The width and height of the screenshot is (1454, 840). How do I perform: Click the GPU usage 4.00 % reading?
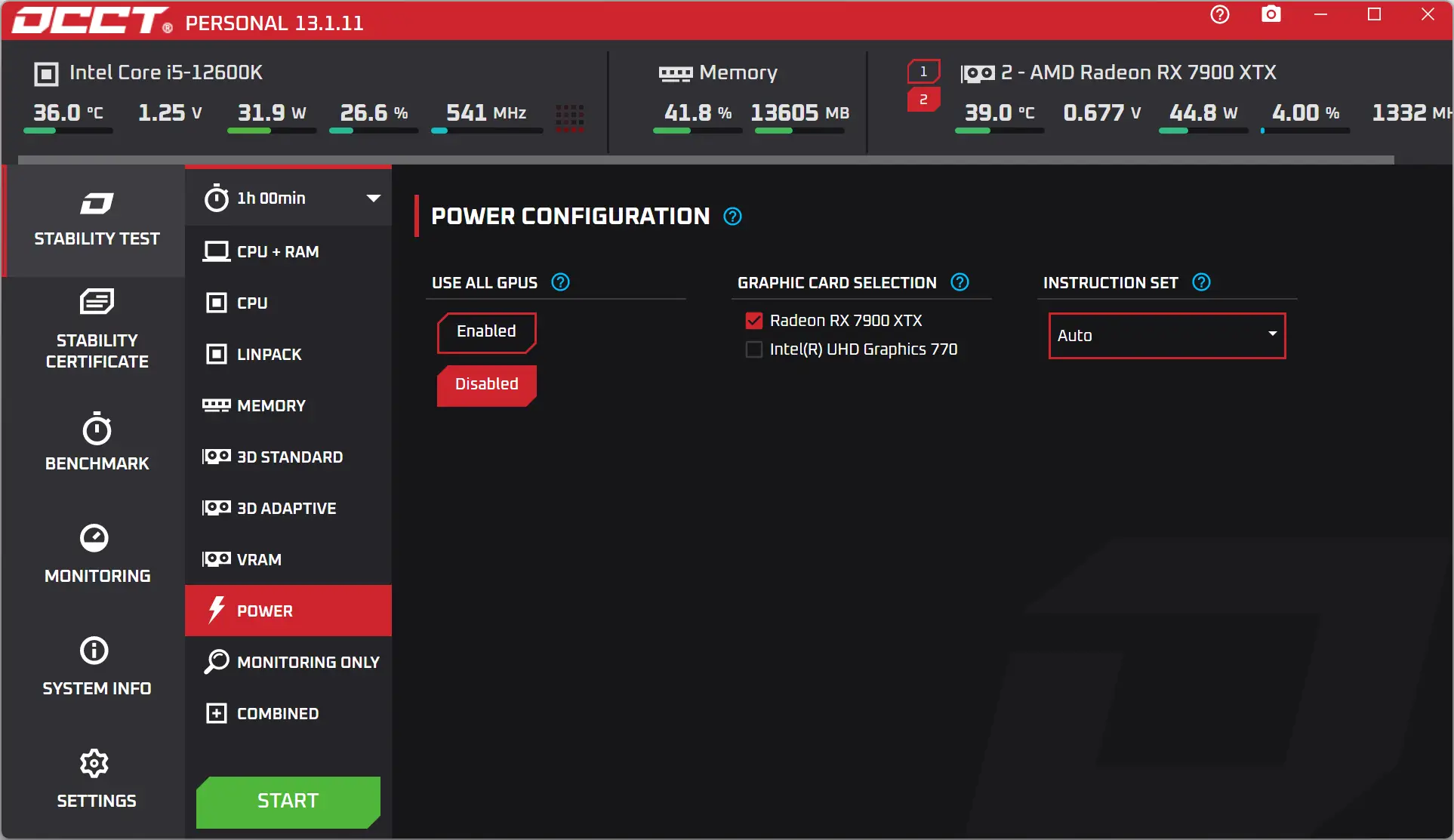pyautogui.click(x=1305, y=113)
